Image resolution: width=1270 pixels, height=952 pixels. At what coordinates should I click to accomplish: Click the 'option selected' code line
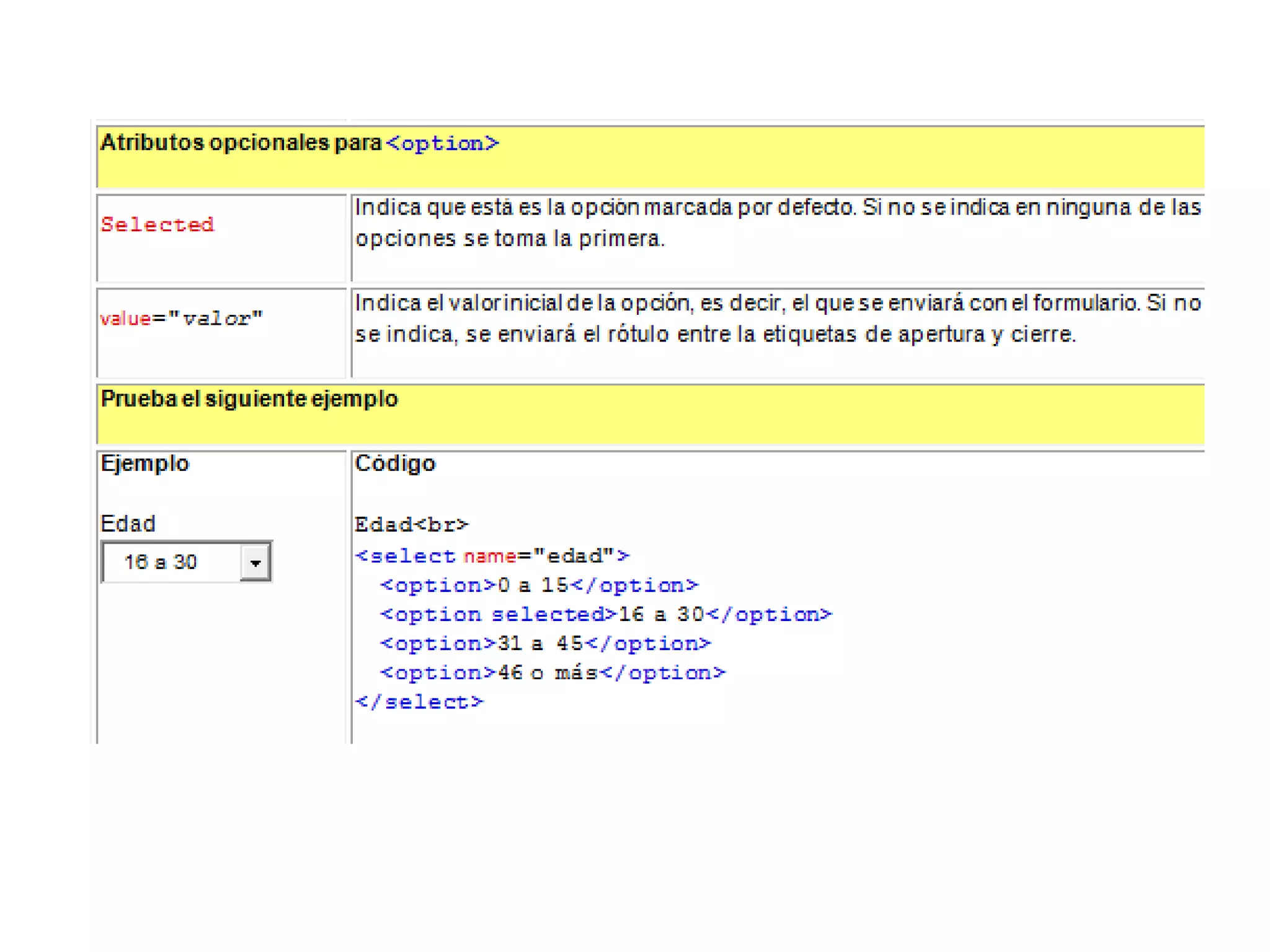point(605,614)
